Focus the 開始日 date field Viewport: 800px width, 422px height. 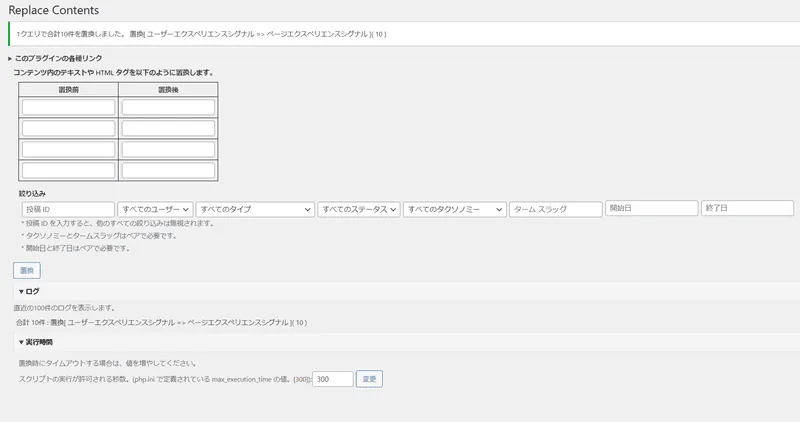pos(652,208)
